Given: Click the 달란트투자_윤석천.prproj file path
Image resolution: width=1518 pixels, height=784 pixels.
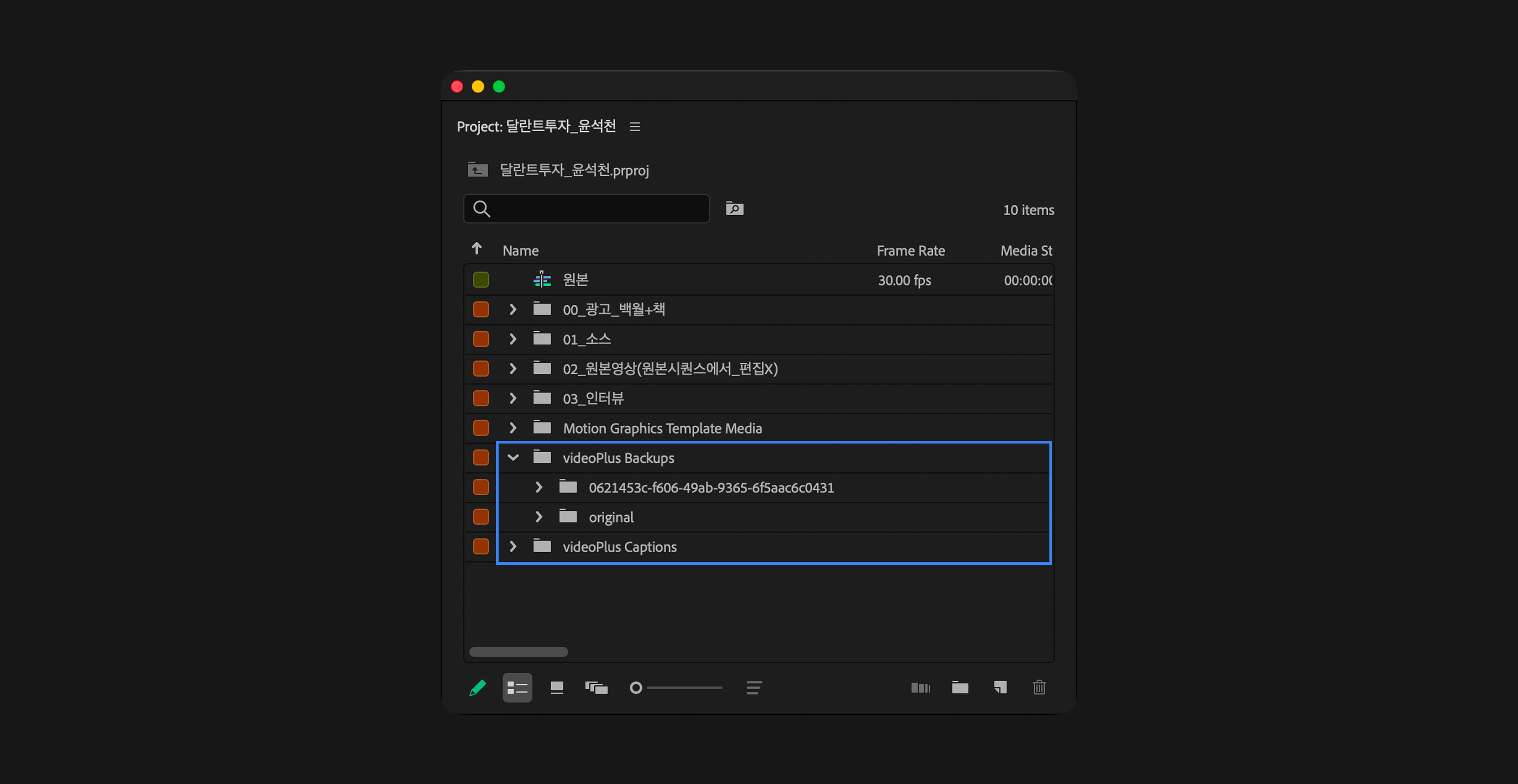Looking at the screenshot, I should coord(574,170).
